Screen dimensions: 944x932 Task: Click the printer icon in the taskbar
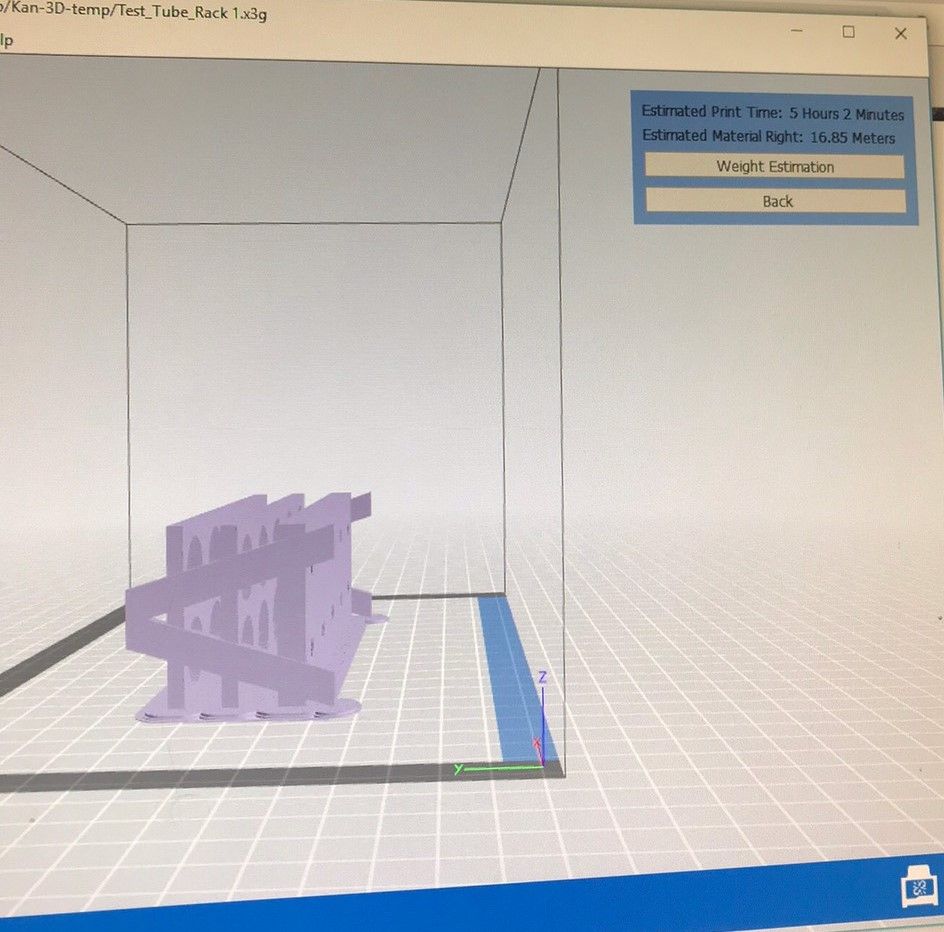point(916,888)
